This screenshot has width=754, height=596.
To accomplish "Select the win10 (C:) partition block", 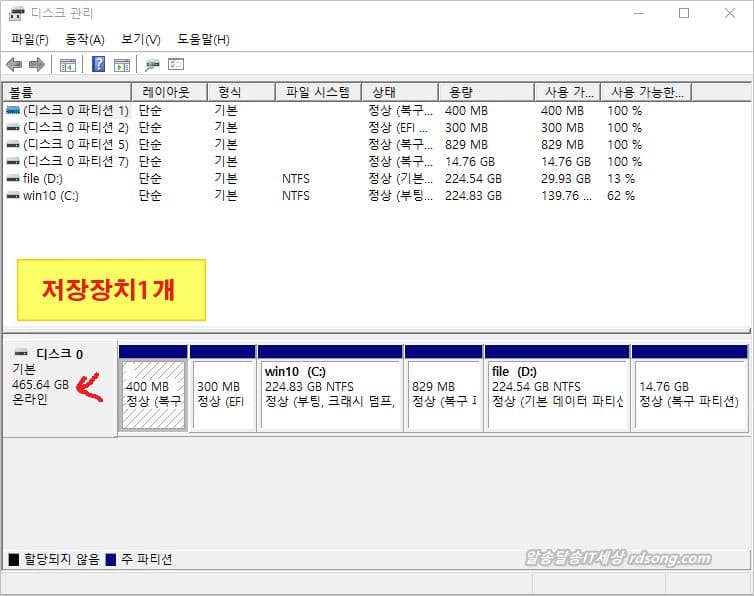I will [x=330, y=393].
